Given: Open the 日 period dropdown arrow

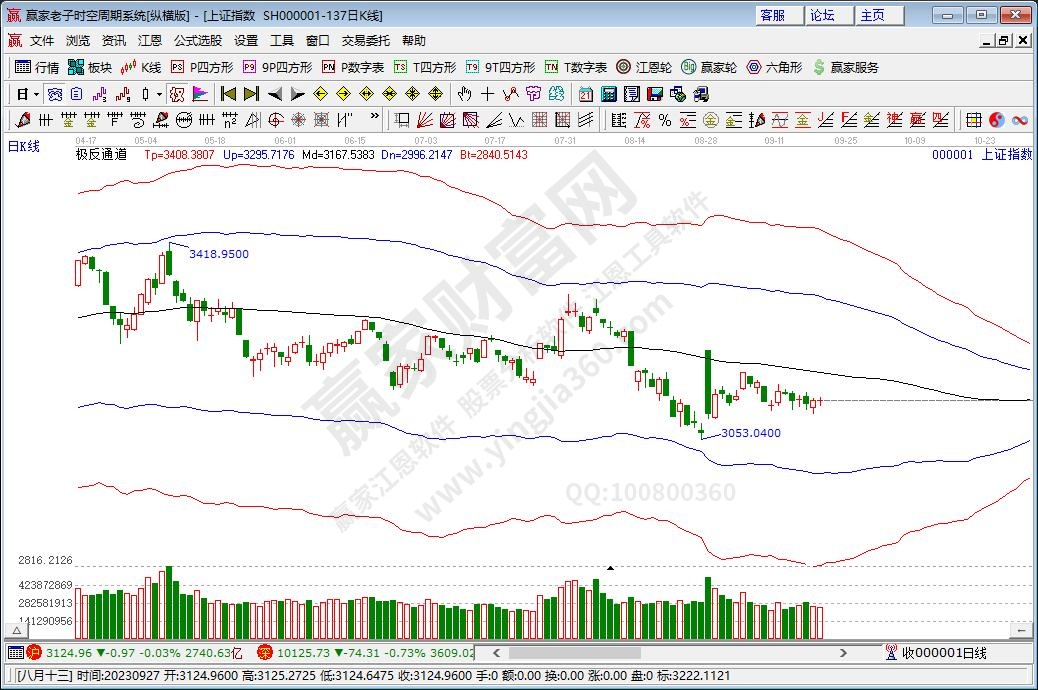Looking at the screenshot, I should (37, 94).
